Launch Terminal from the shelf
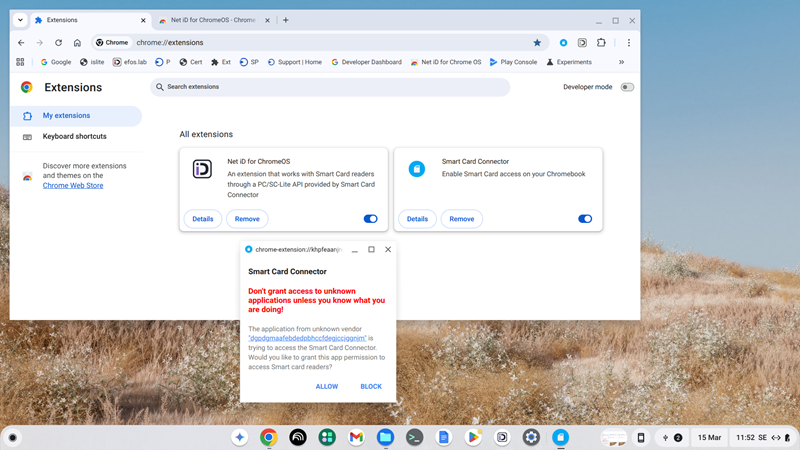 [414, 437]
